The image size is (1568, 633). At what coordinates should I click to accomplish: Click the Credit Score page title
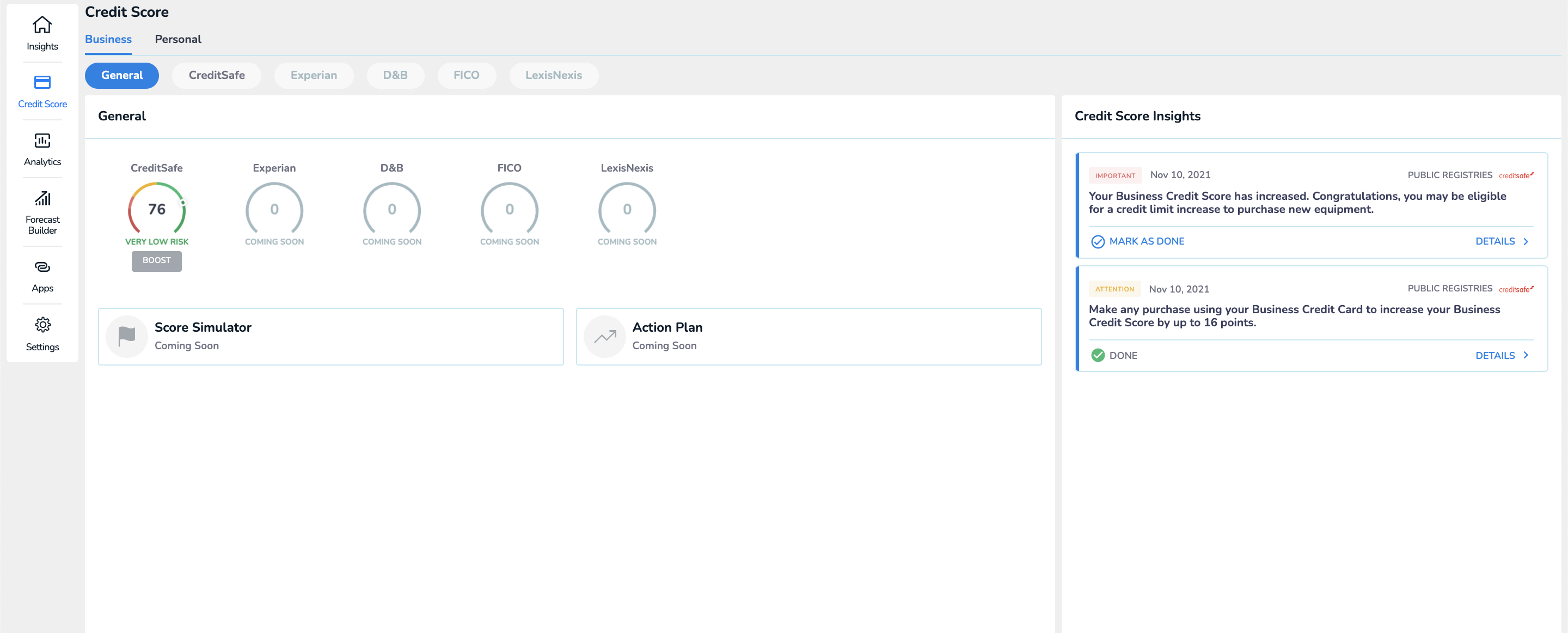[127, 11]
